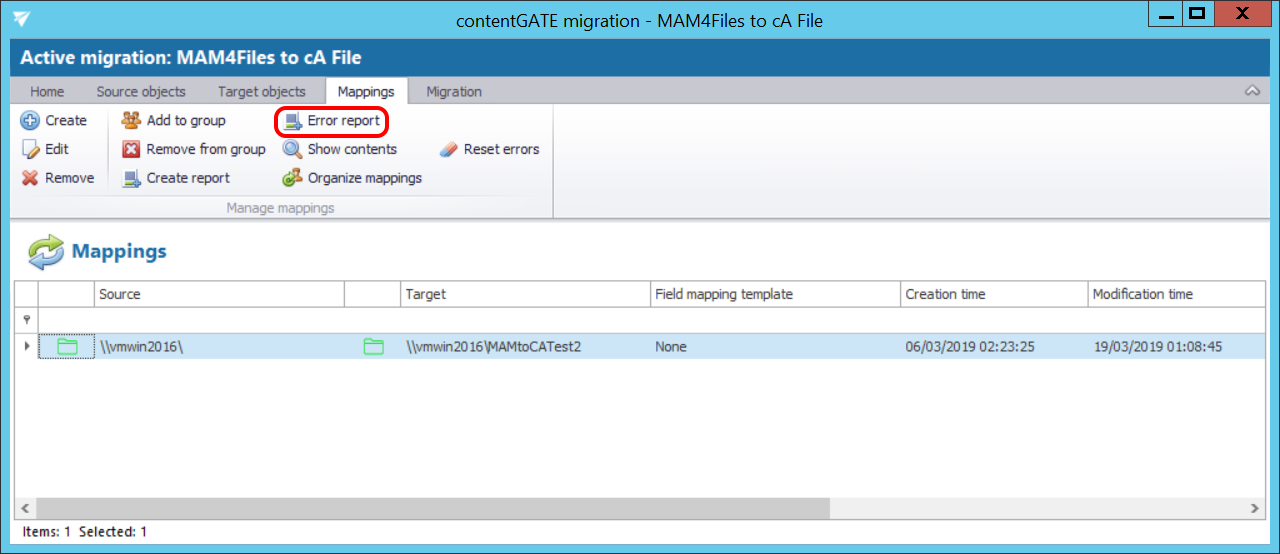The height and width of the screenshot is (554, 1280).
Task: Expand the \\vmwin2016\ row arrow
Action: click(27, 346)
